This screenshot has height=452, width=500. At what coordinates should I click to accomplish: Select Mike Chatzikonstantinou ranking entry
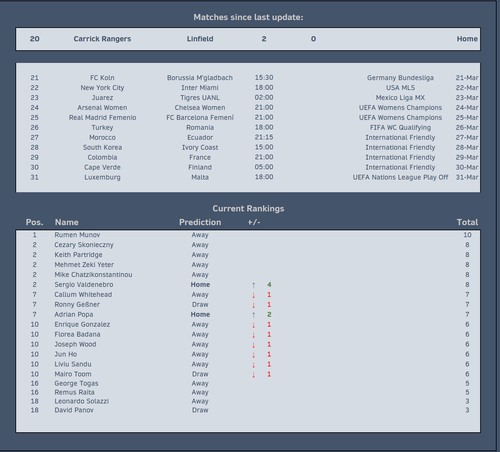tap(93, 275)
